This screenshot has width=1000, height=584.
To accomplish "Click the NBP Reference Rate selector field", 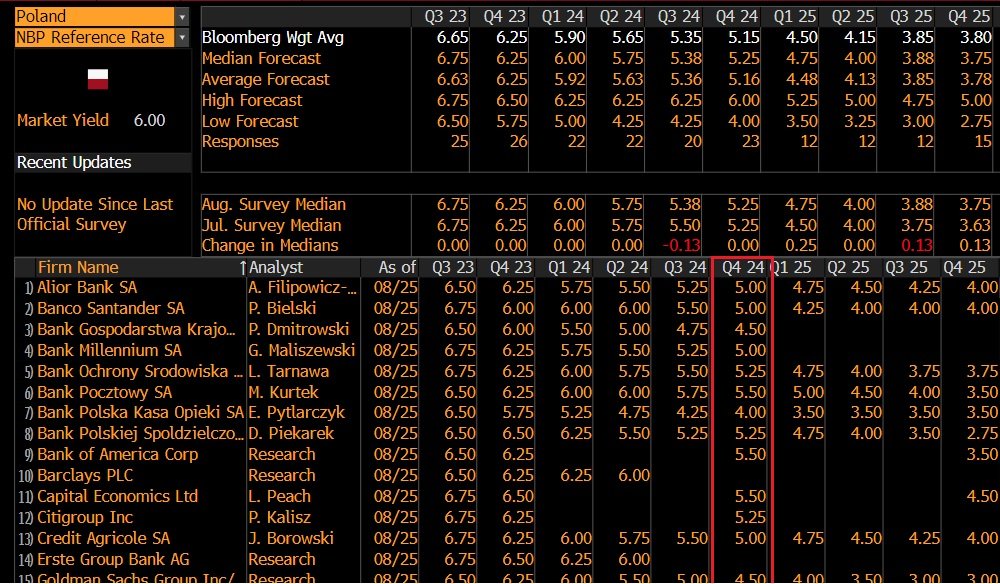I will point(94,38).
